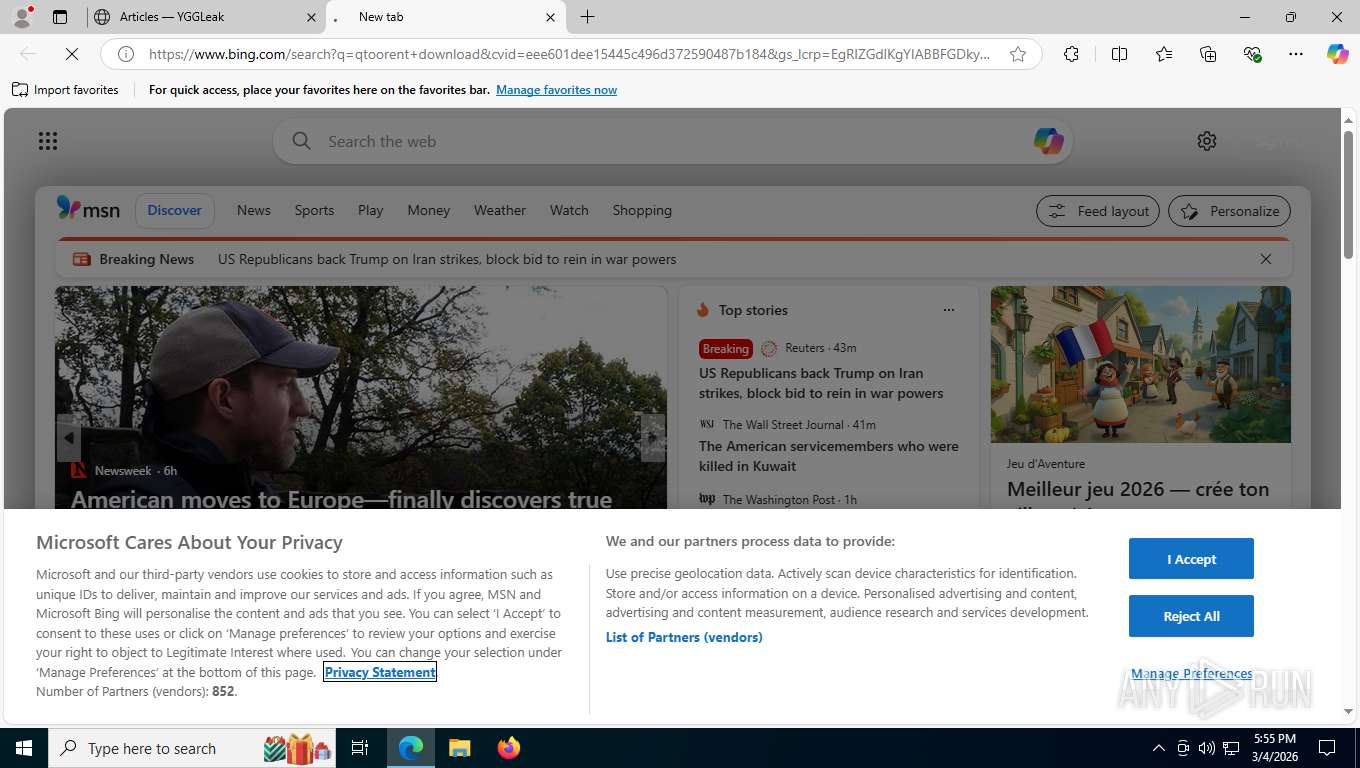
Task: View site information icon in address bar
Action: [x=126, y=54]
